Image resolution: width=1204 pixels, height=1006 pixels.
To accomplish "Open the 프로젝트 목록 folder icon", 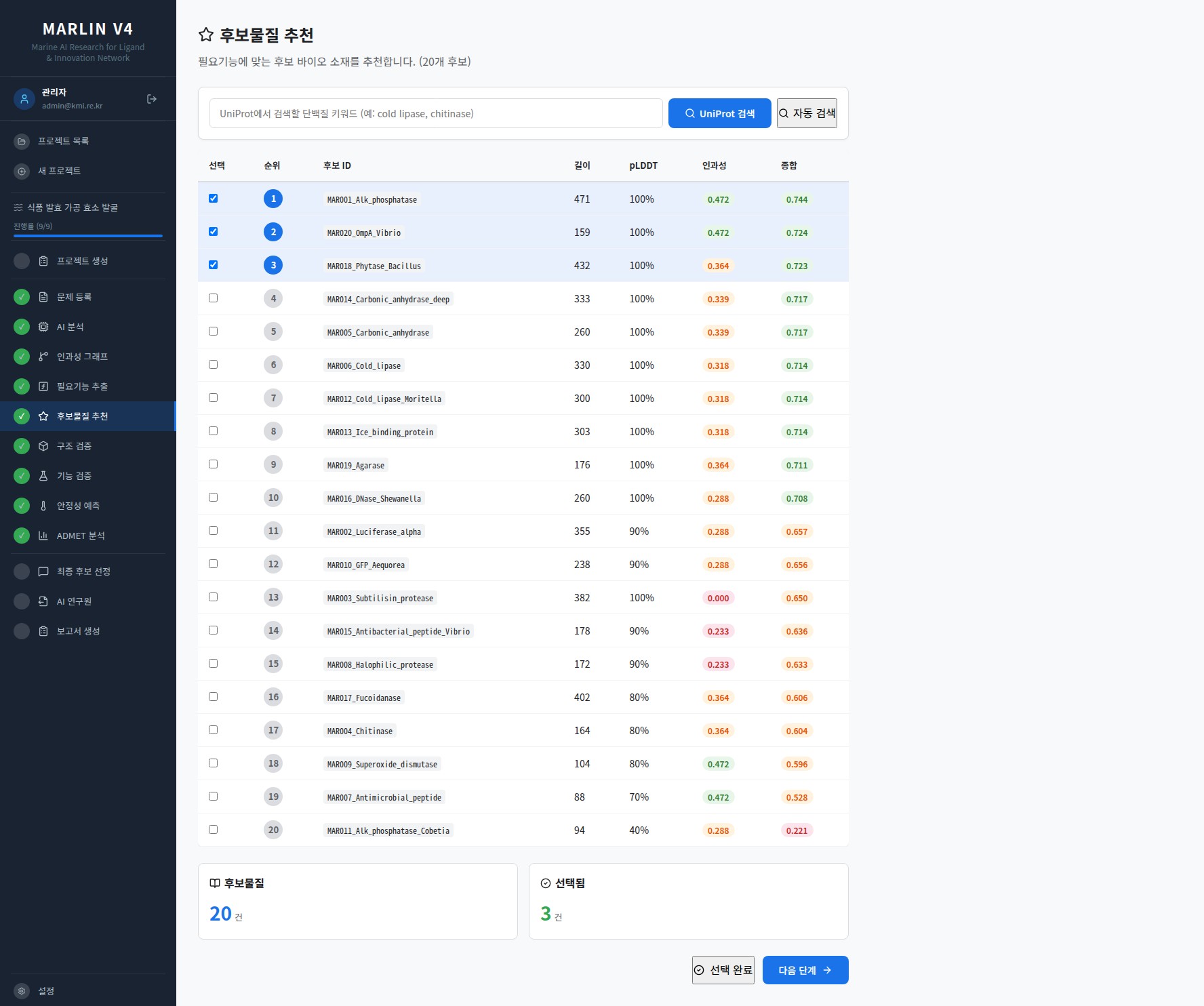I will tap(22, 141).
